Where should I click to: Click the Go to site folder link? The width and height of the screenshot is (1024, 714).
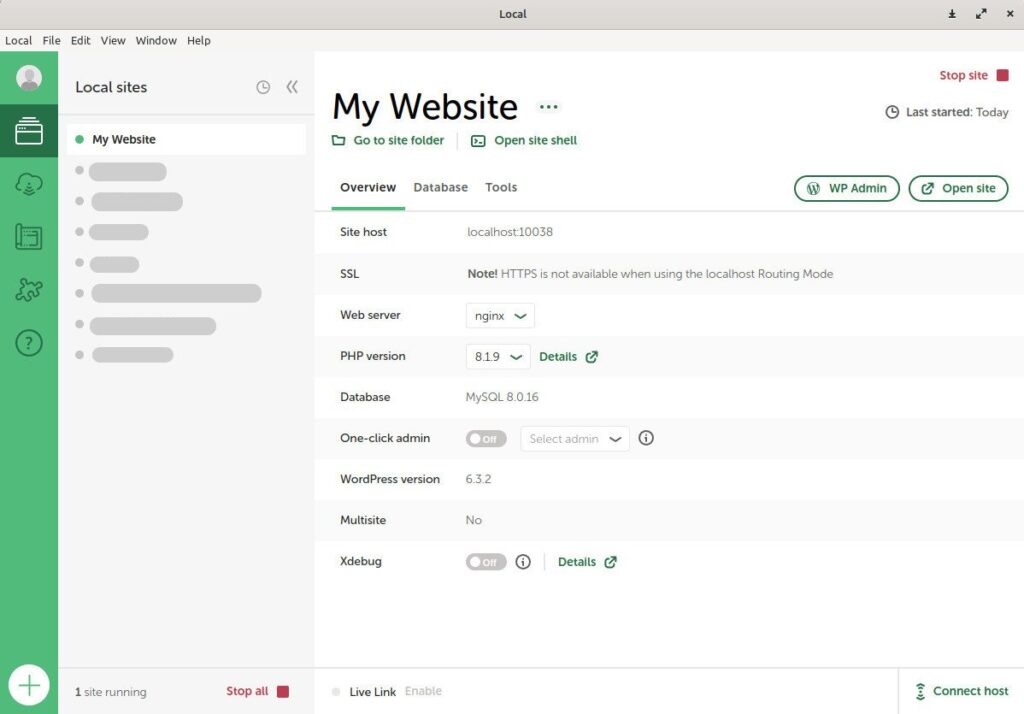tap(389, 141)
